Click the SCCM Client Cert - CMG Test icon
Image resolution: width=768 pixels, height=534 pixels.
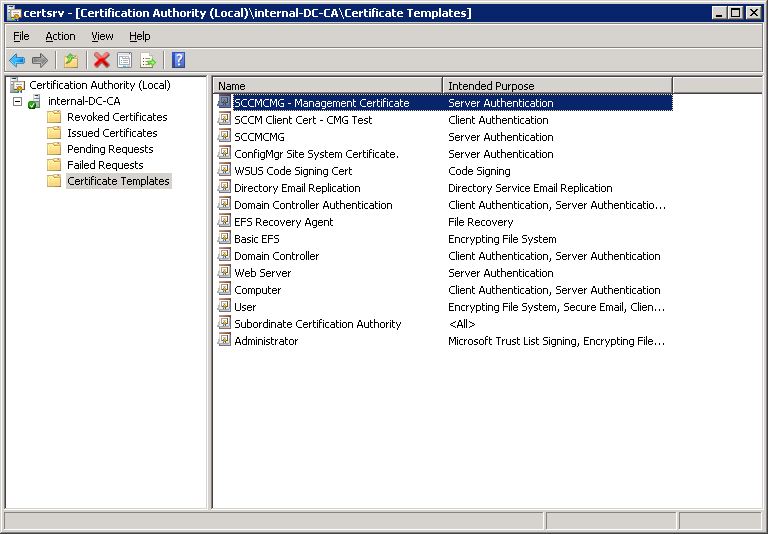[x=224, y=119]
